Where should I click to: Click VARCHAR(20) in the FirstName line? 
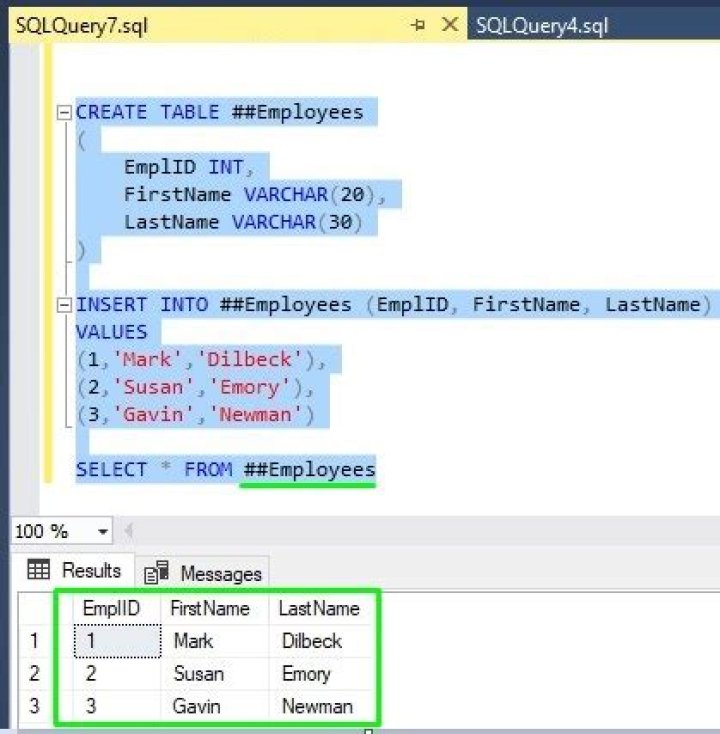309,195
